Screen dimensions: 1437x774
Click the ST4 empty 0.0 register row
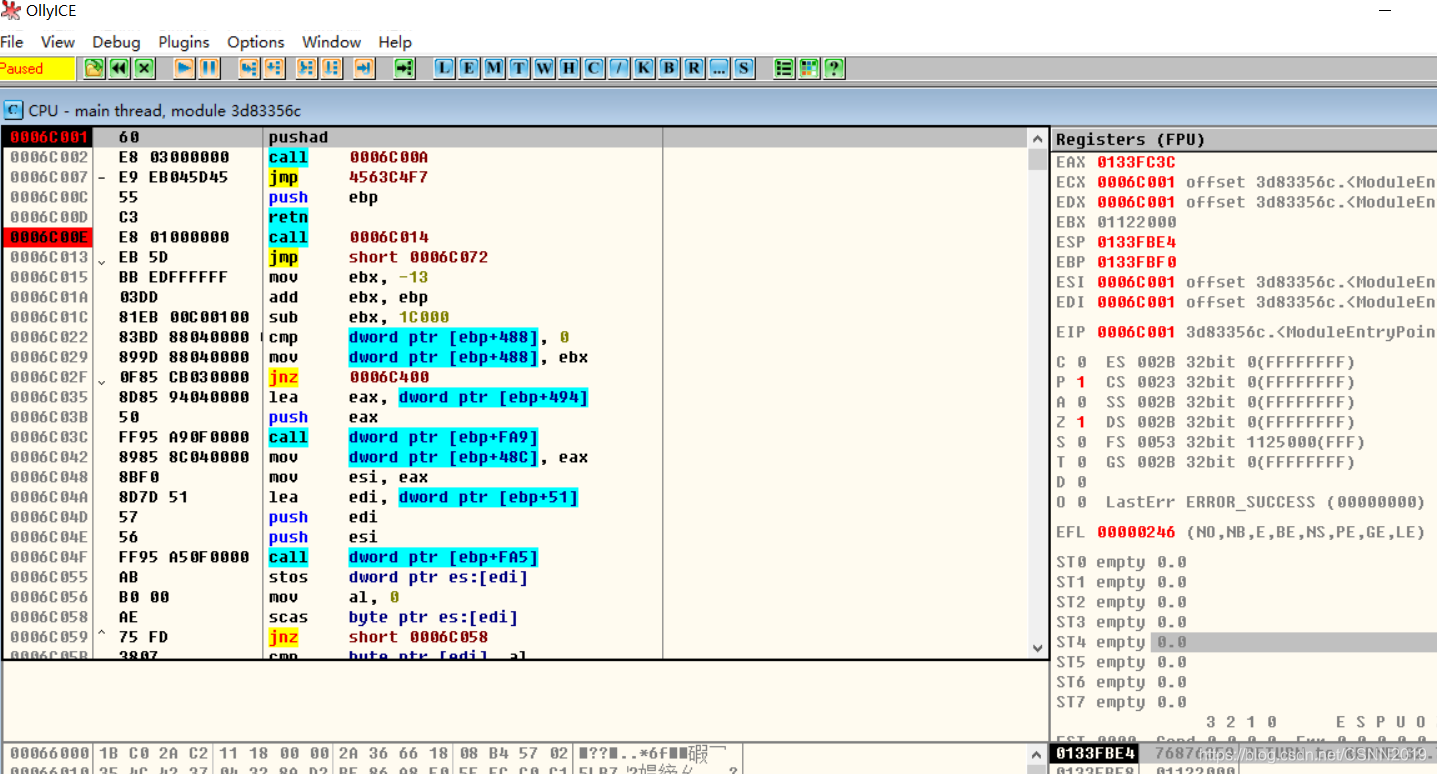click(x=1244, y=642)
